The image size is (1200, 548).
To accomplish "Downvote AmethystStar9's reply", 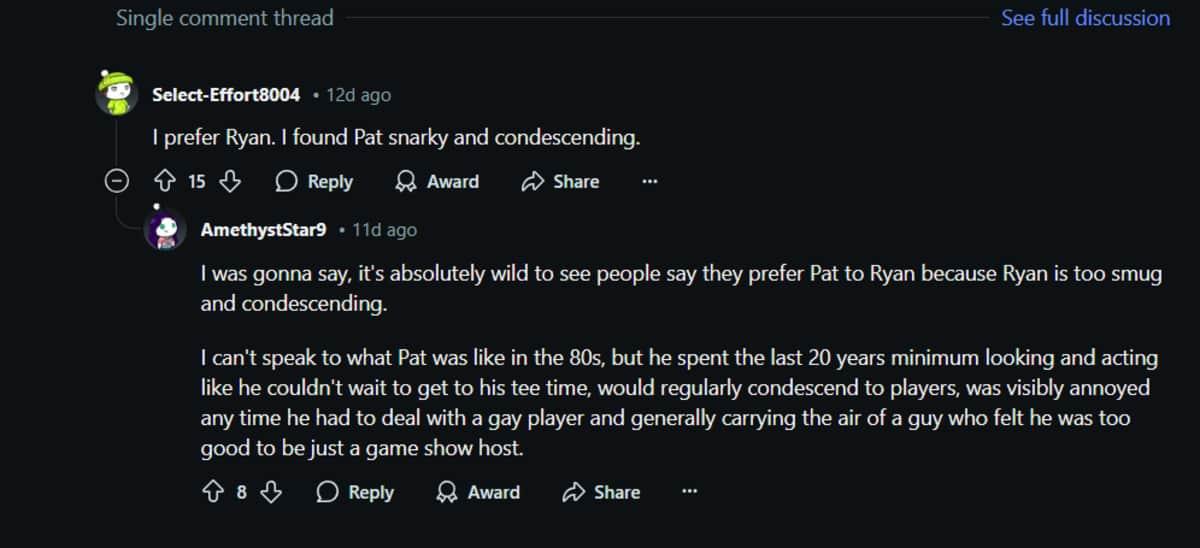I will point(271,492).
